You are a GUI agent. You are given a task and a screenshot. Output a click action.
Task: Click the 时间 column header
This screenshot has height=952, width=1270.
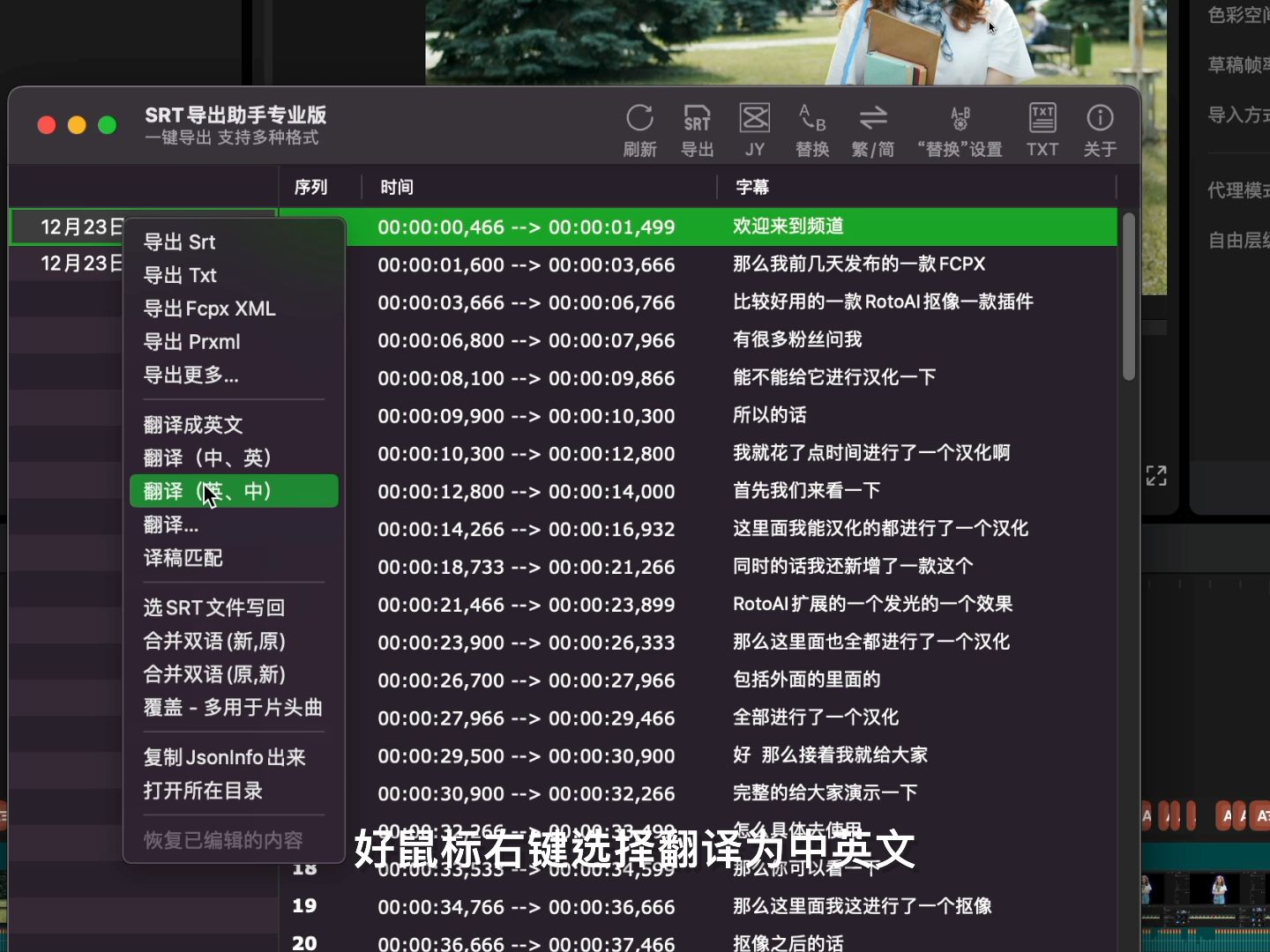[x=397, y=187]
